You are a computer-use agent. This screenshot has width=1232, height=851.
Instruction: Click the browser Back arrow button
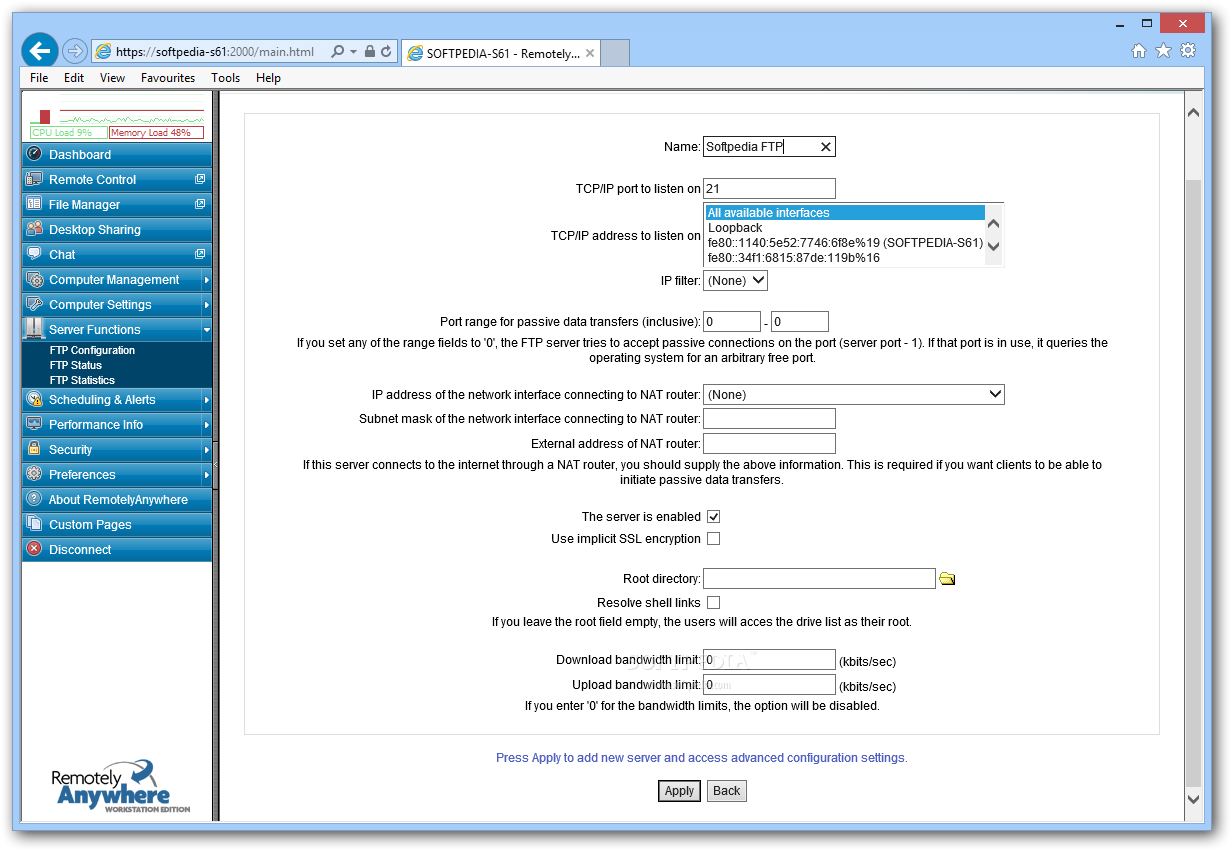point(41,51)
